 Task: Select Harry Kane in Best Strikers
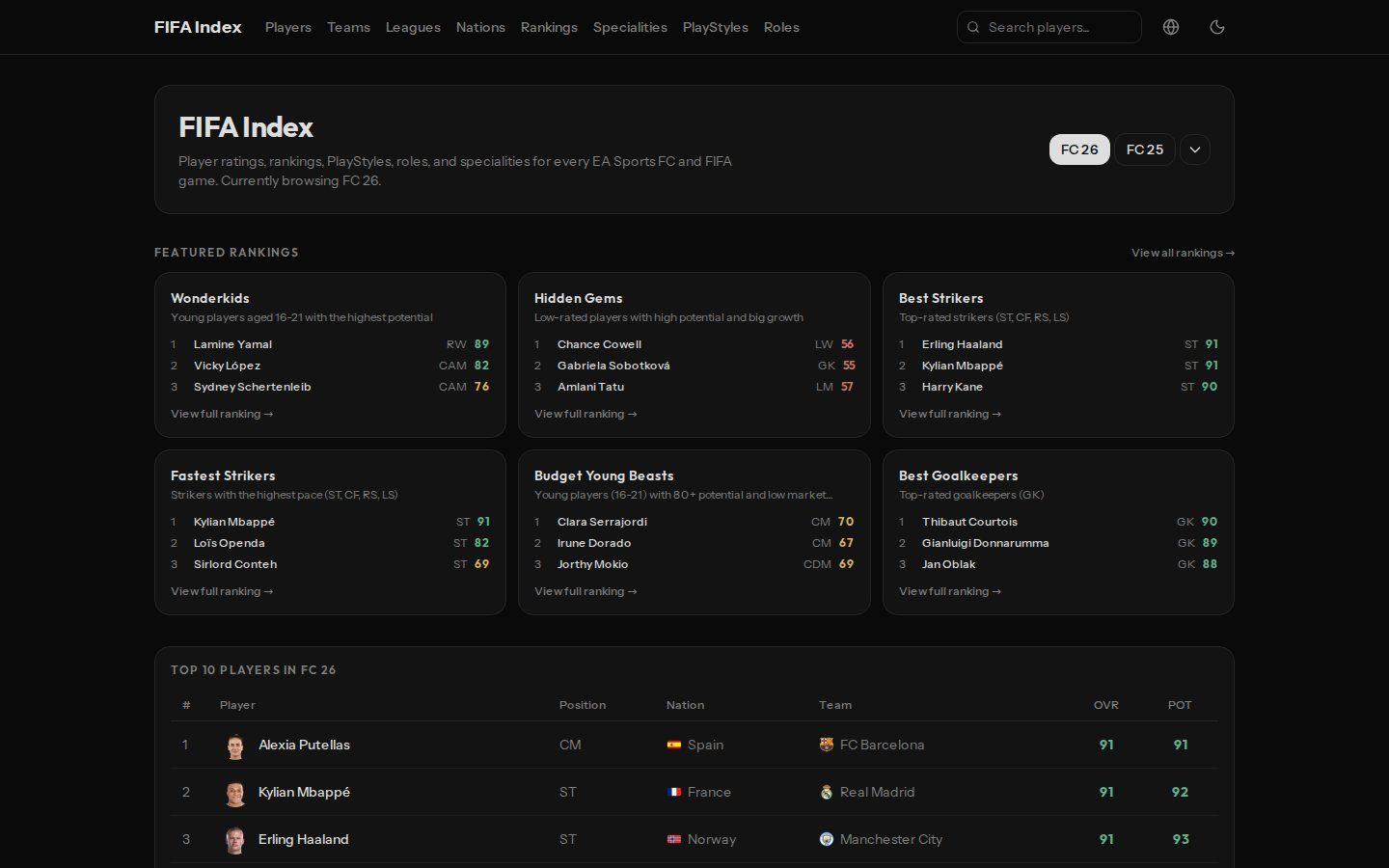(x=952, y=387)
